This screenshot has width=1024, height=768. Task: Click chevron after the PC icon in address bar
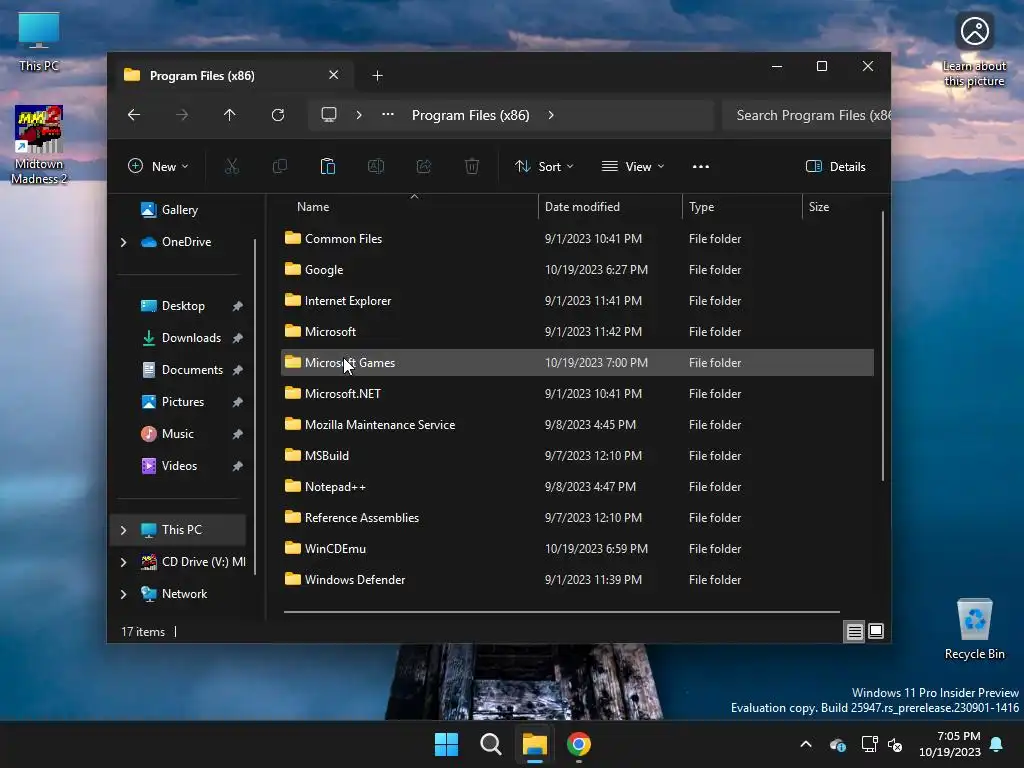click(x=359, y=115)
